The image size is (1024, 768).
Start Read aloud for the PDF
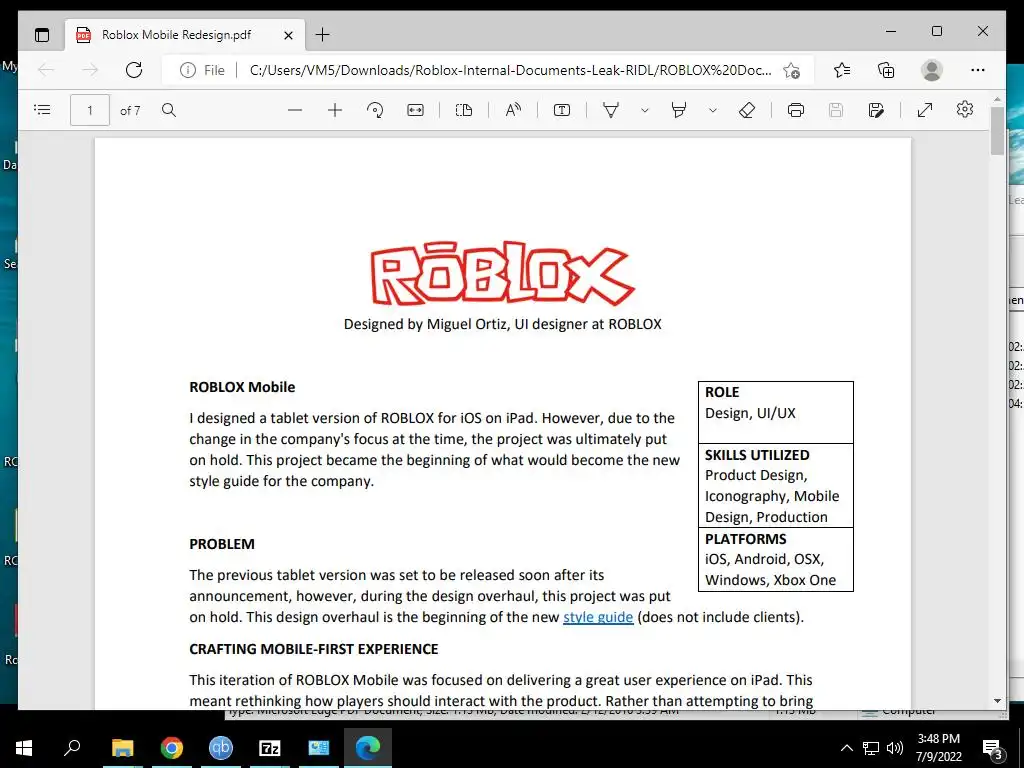click(513, 110)
